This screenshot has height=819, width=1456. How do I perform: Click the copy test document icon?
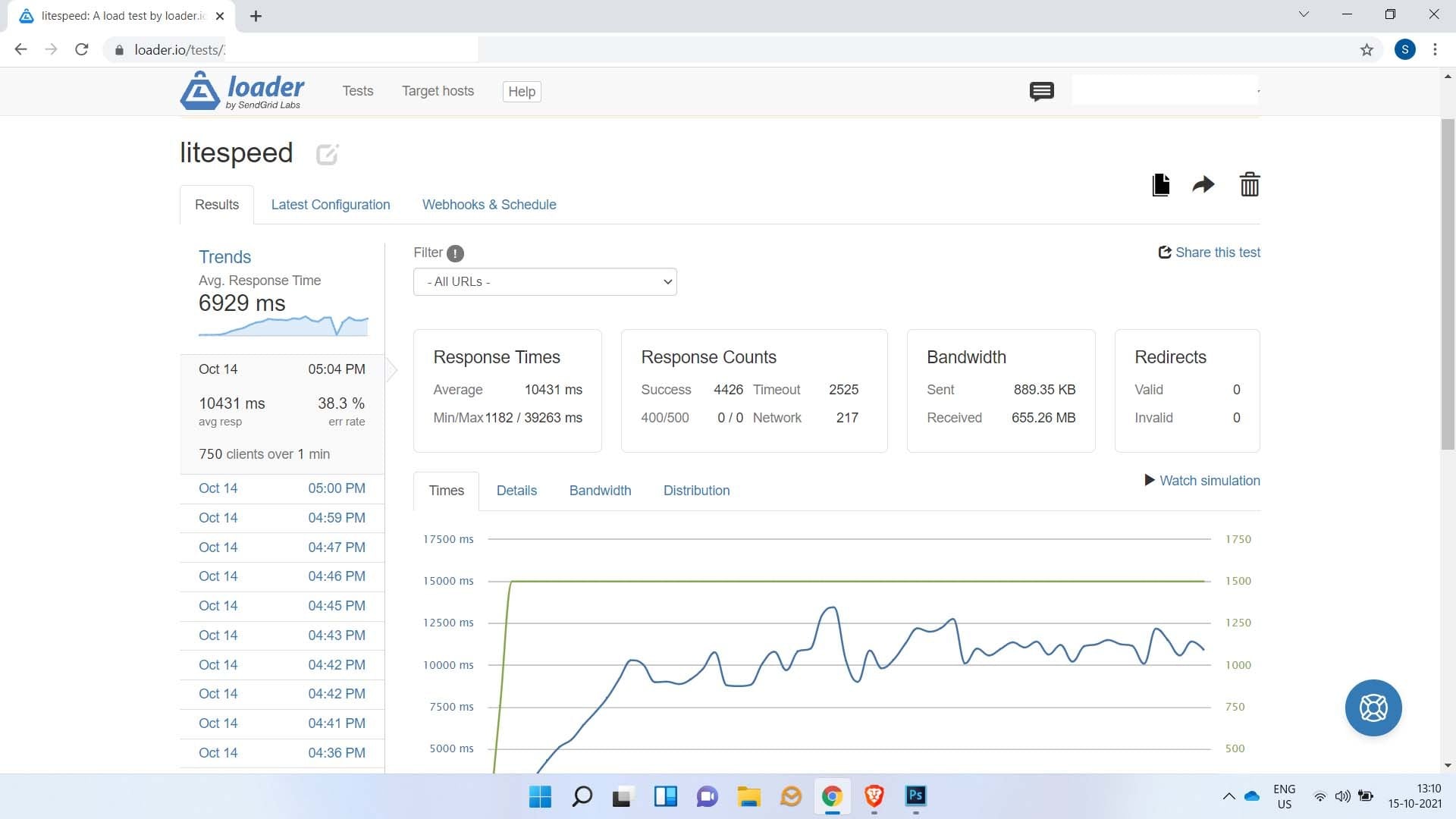click(x=1160, y=185)
